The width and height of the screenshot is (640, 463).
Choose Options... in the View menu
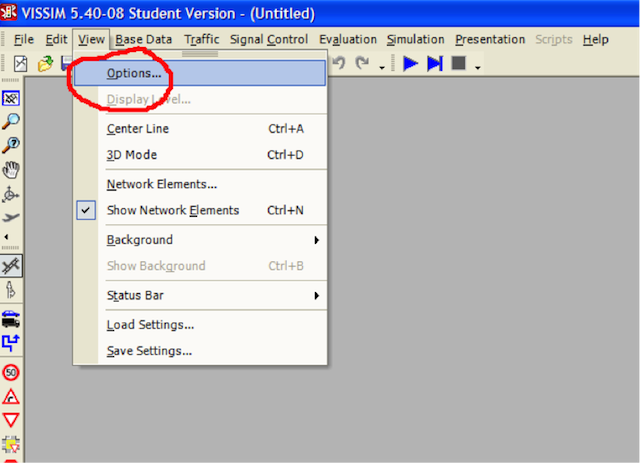(x=134, y=74)
